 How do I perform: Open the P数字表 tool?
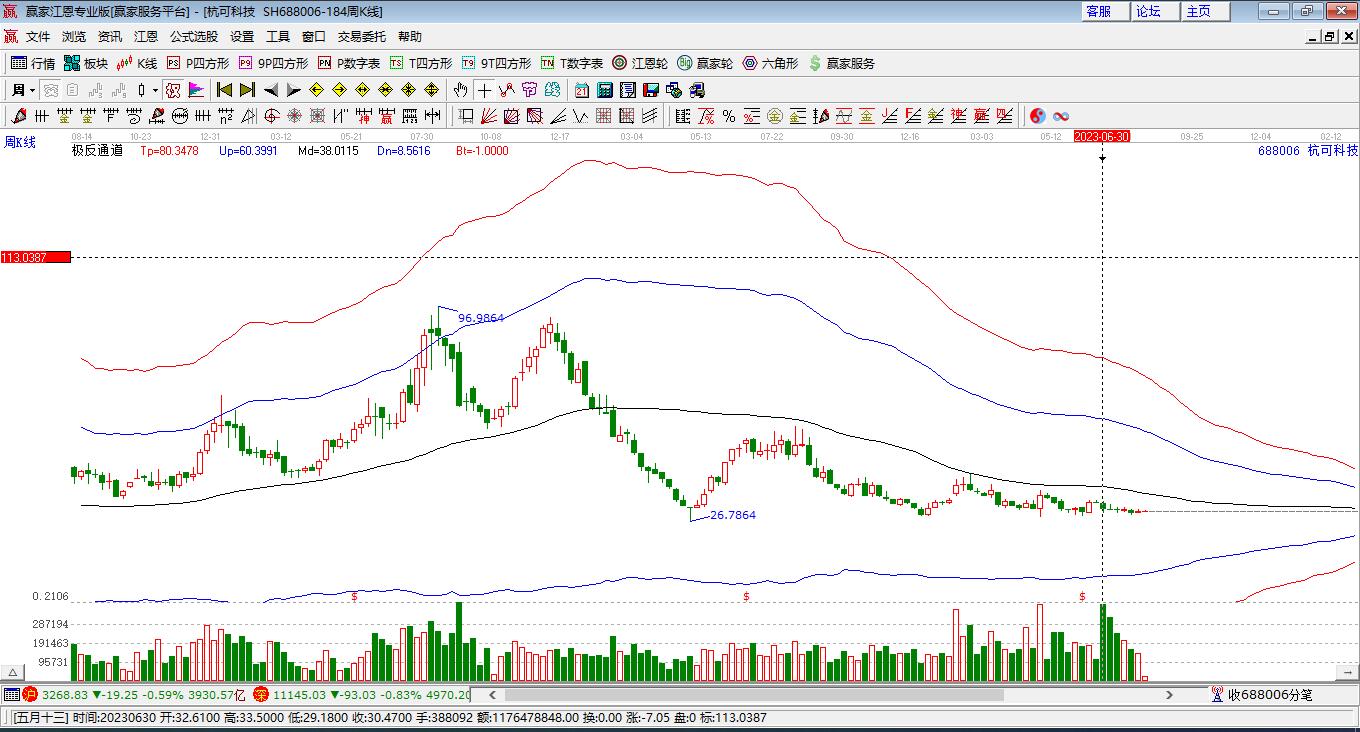coord(348,63)
